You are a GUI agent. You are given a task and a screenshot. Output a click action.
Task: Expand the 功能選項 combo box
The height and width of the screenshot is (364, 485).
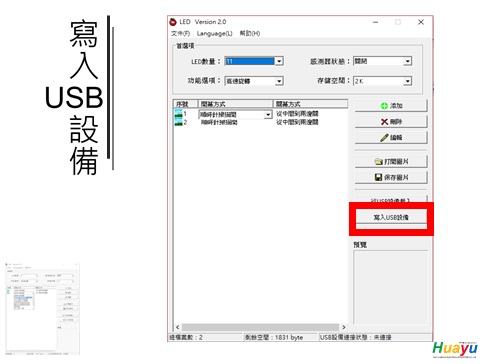(279, 81)
